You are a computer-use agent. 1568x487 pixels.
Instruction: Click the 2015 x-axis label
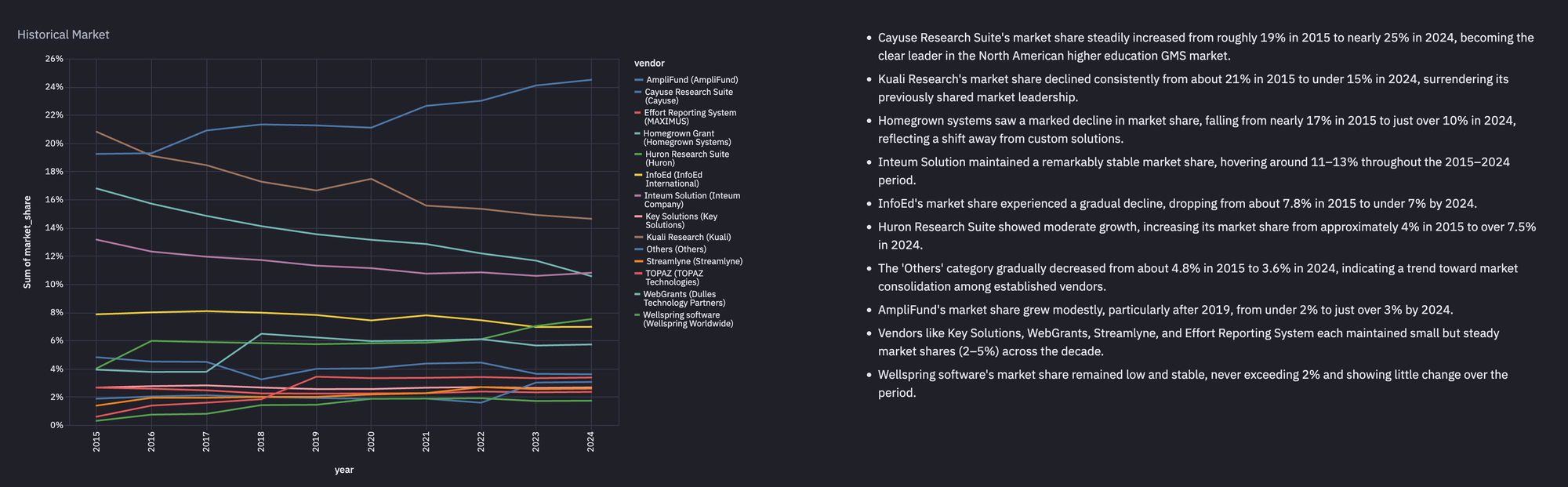(x=96, y=442)
